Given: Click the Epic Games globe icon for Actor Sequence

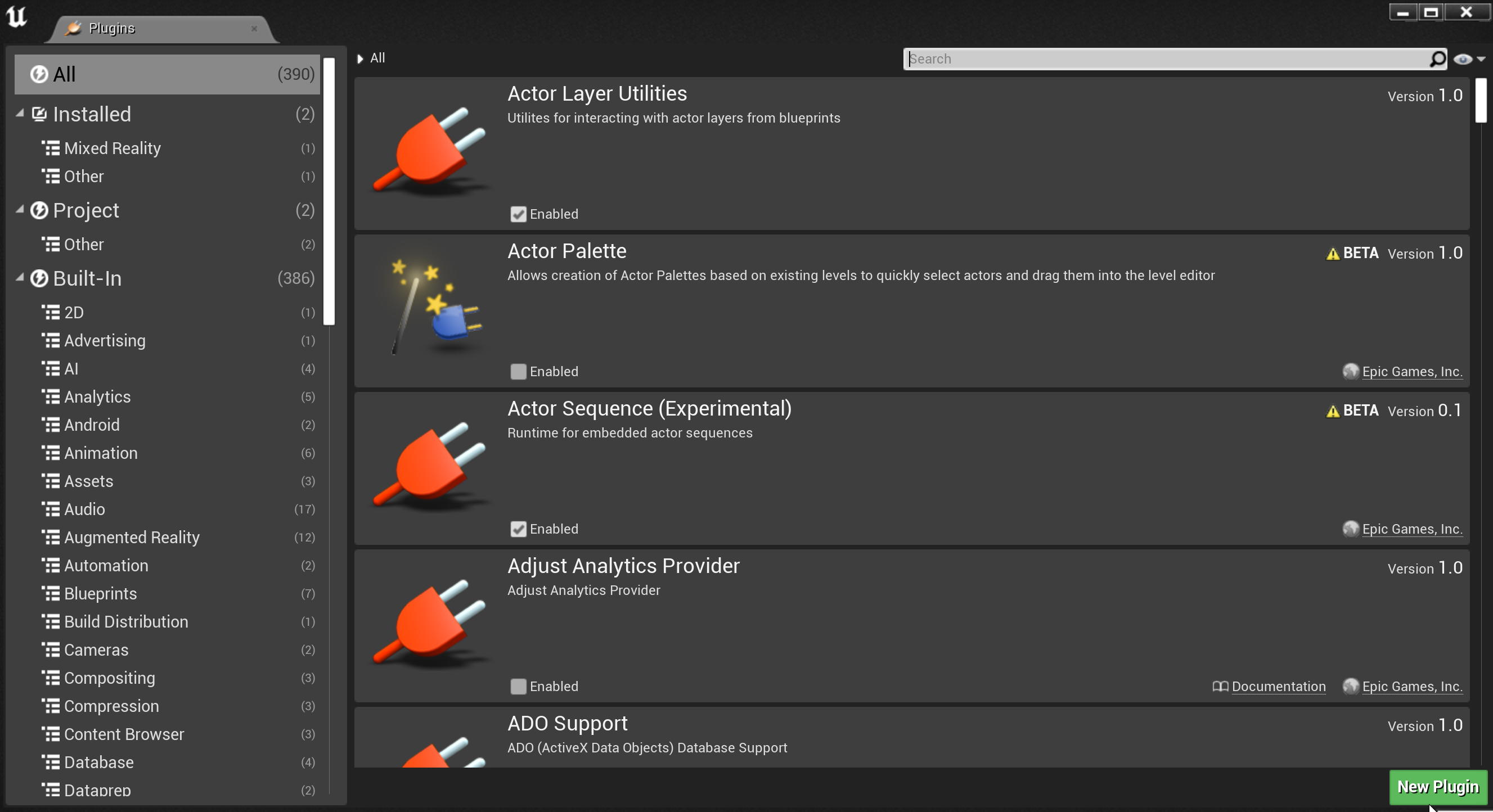Looking at the screenshot, I should (1351, 529).
